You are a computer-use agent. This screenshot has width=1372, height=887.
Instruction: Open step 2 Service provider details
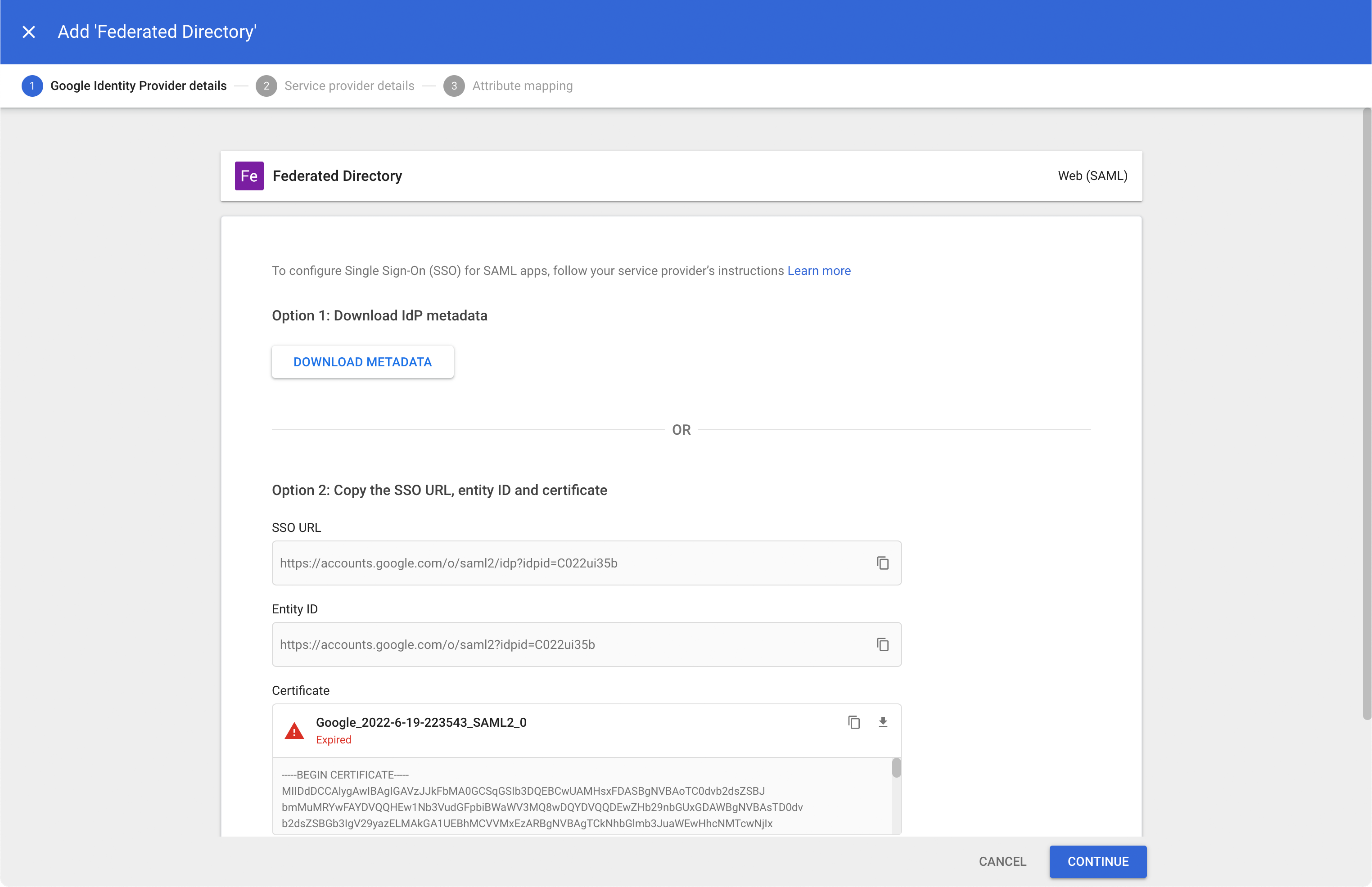coord(349,85)
